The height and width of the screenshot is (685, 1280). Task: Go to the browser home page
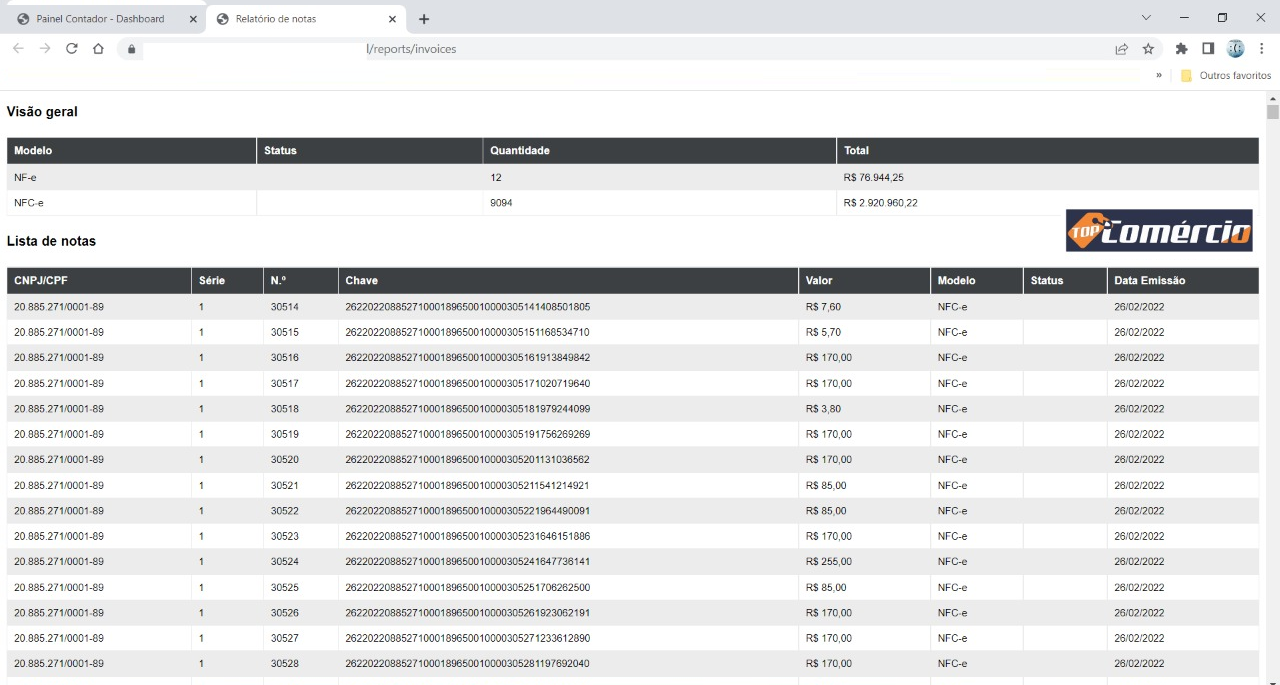point(98,48)
